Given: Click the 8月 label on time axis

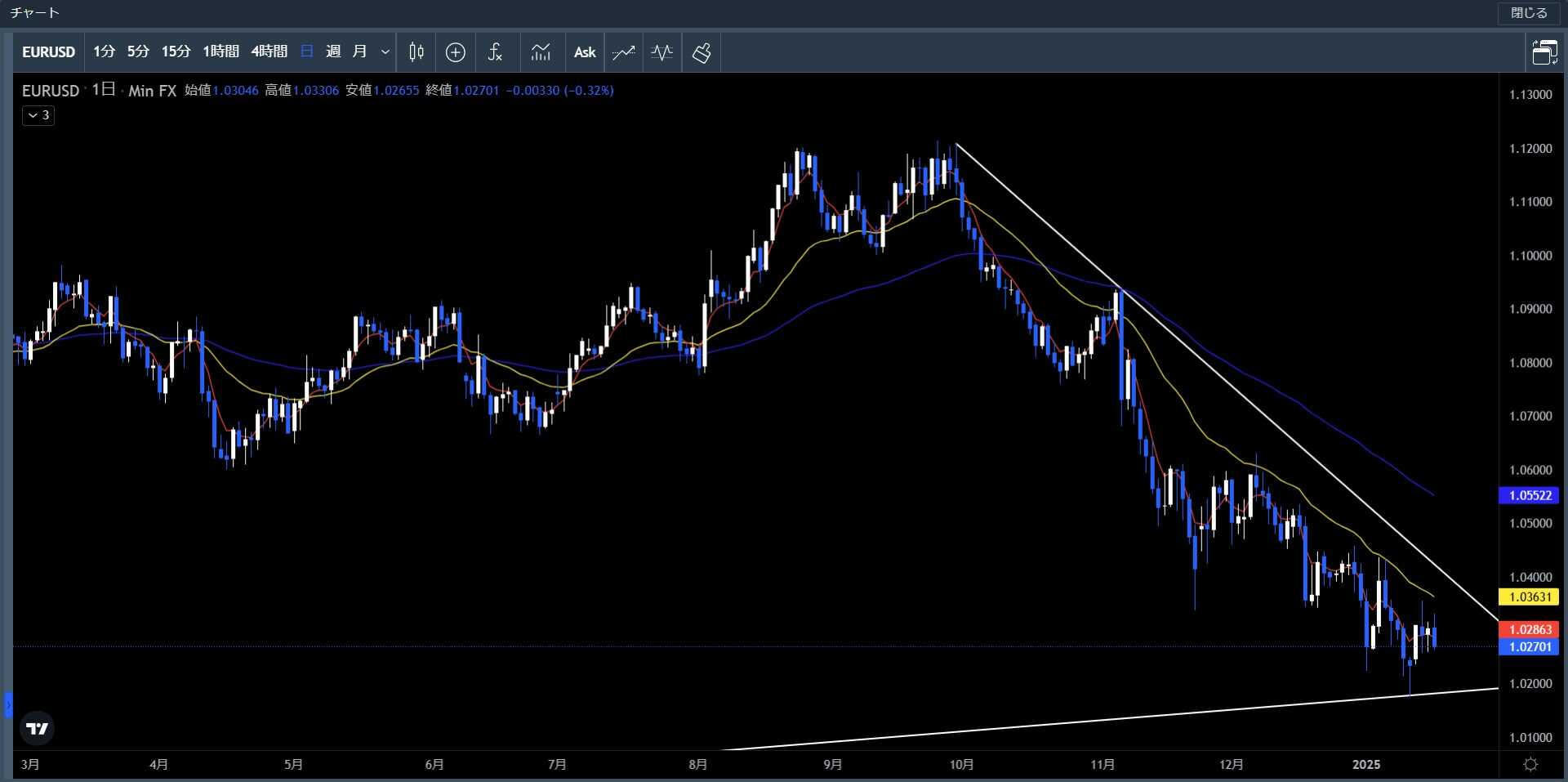Looking at the screenshot, I should [697, 765].
